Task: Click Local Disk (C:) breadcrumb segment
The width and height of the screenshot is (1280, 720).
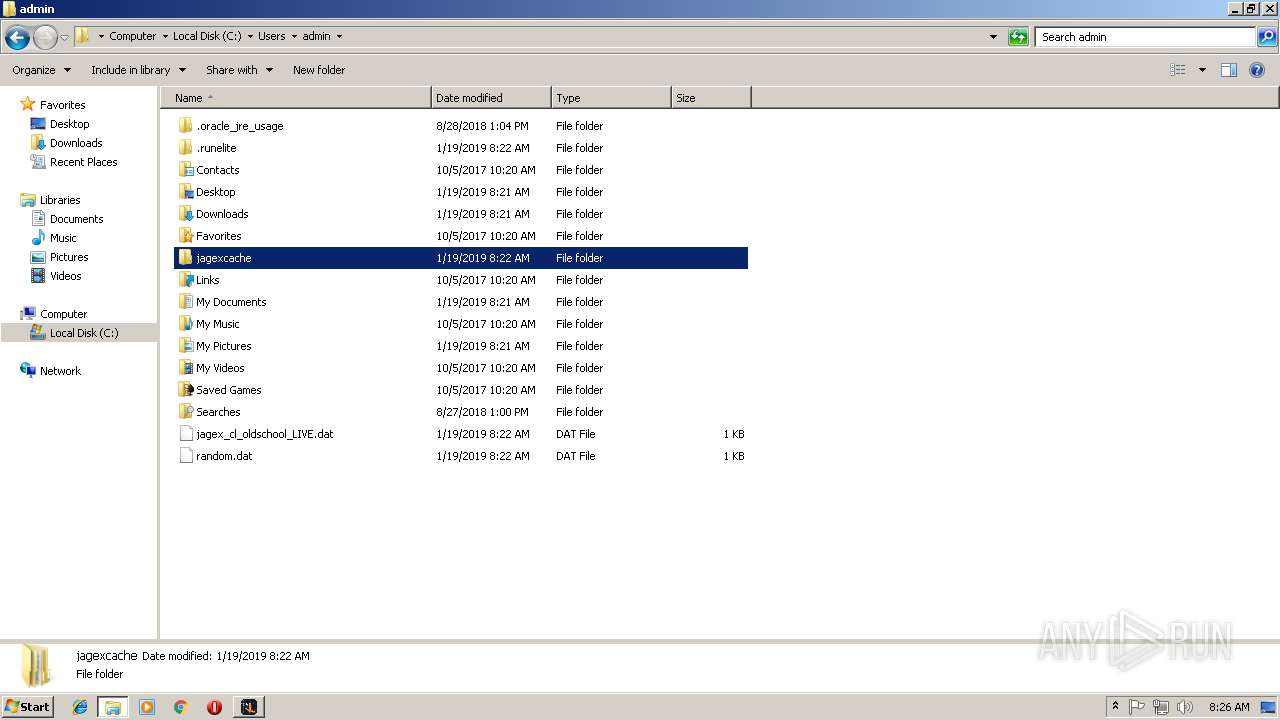Action: point(207,36)
